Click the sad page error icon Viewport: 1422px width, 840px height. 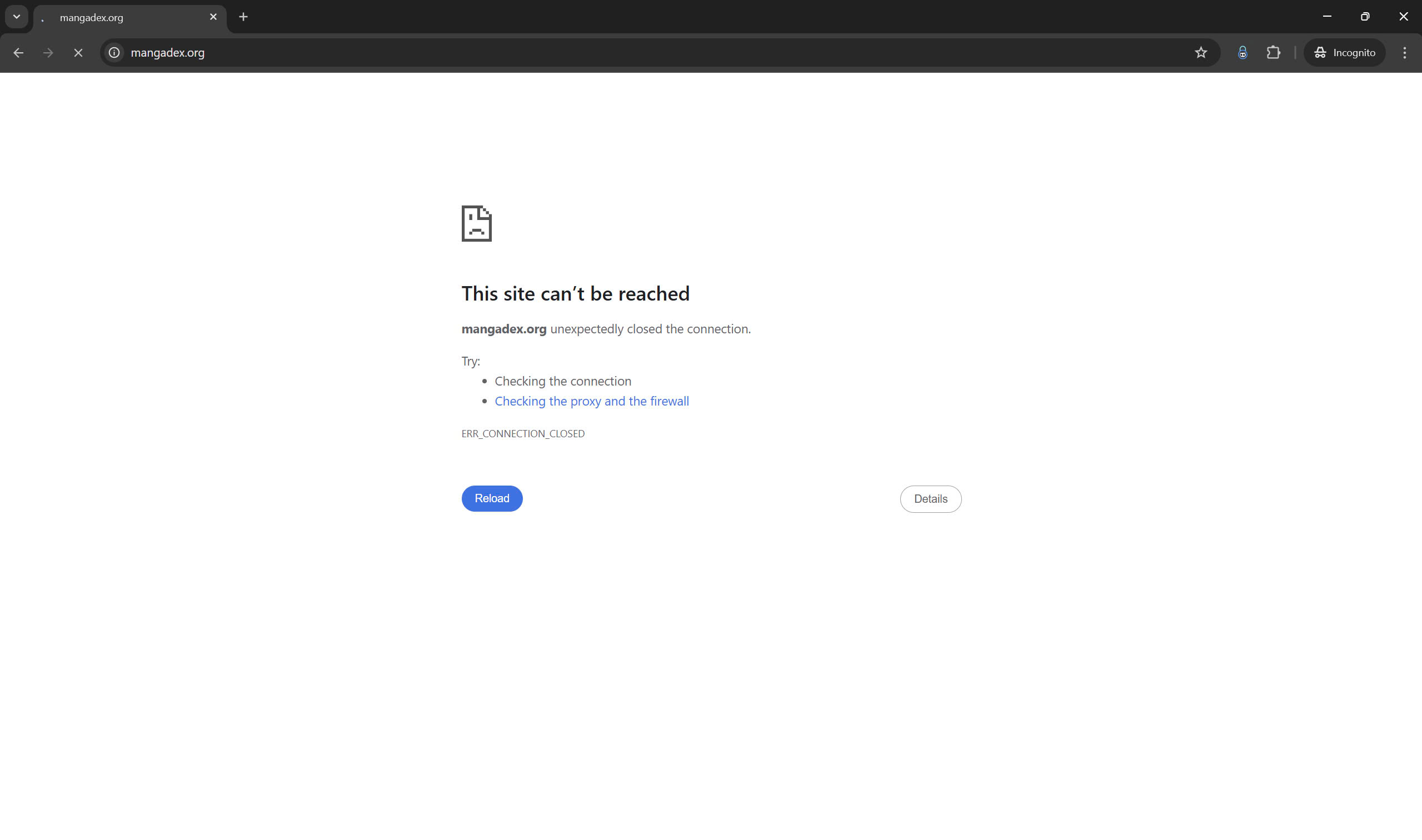pos(476,223)
